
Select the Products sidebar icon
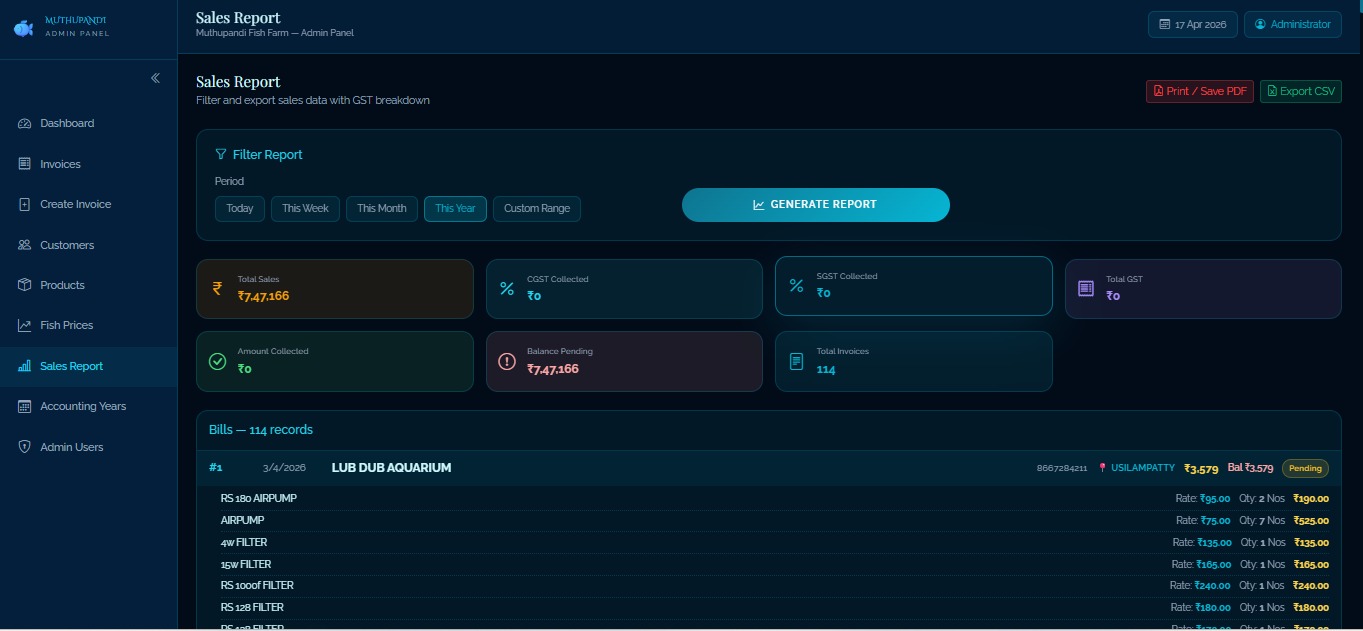(x=25, y=284)
